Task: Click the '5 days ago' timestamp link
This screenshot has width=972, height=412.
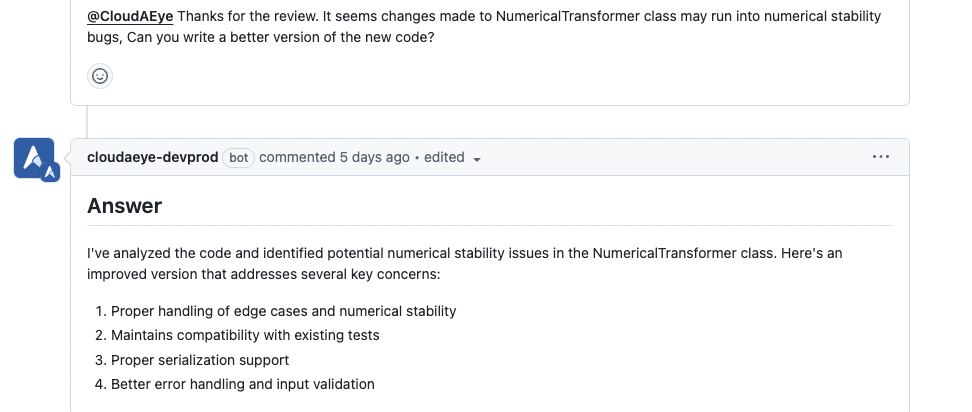Action: coord(374,157)
